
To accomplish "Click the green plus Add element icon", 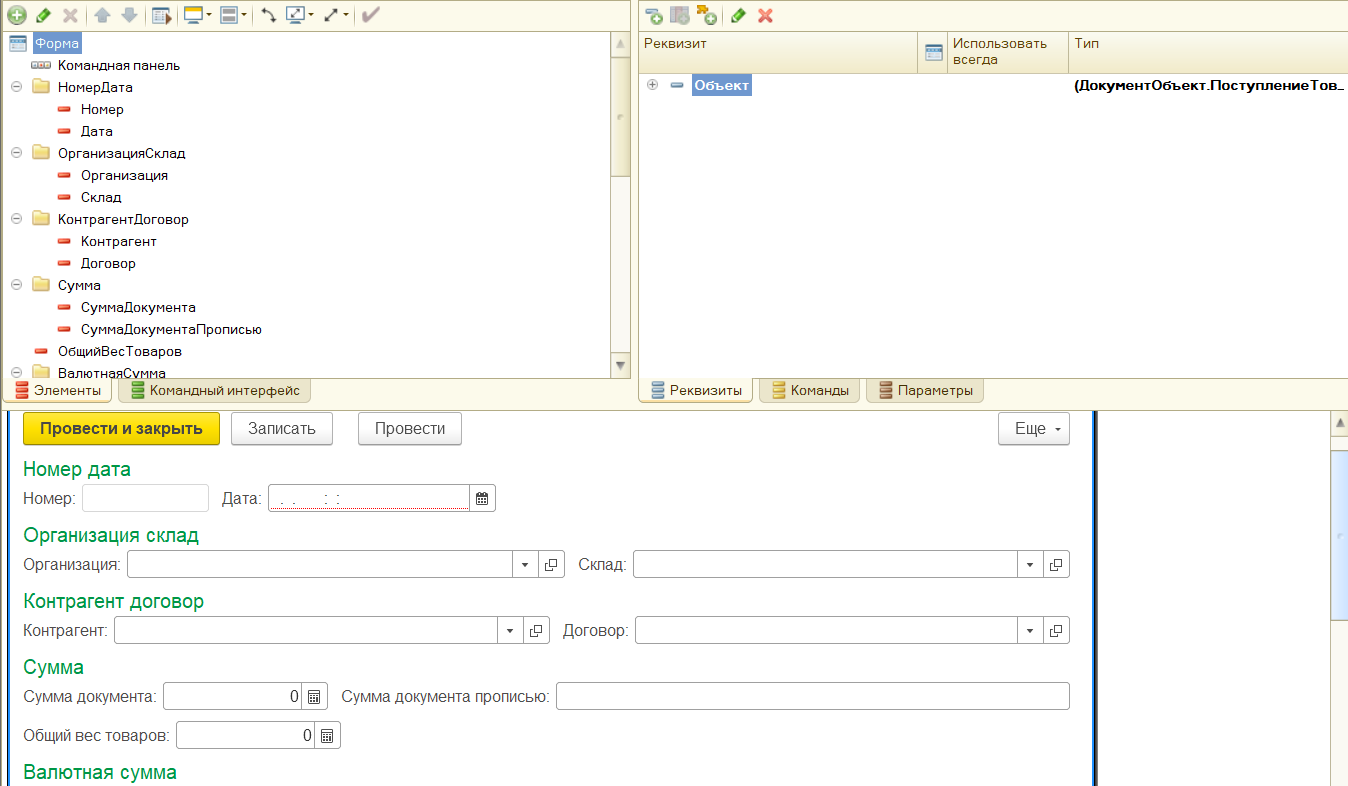I will [17, 15].
